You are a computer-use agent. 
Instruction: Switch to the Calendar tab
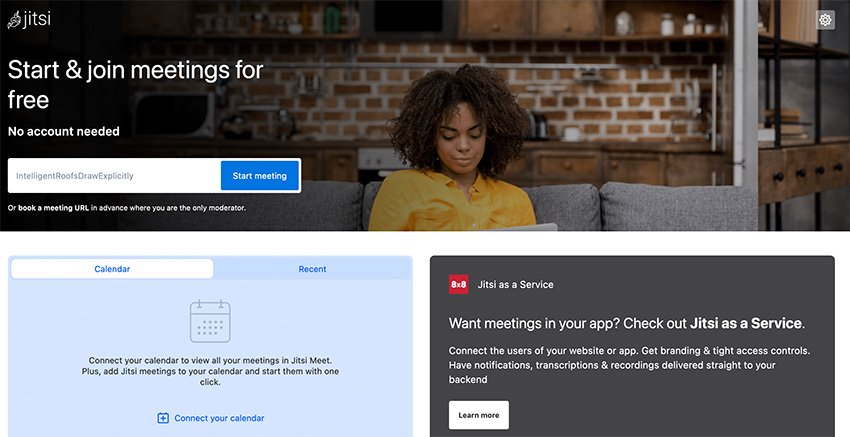112,269
